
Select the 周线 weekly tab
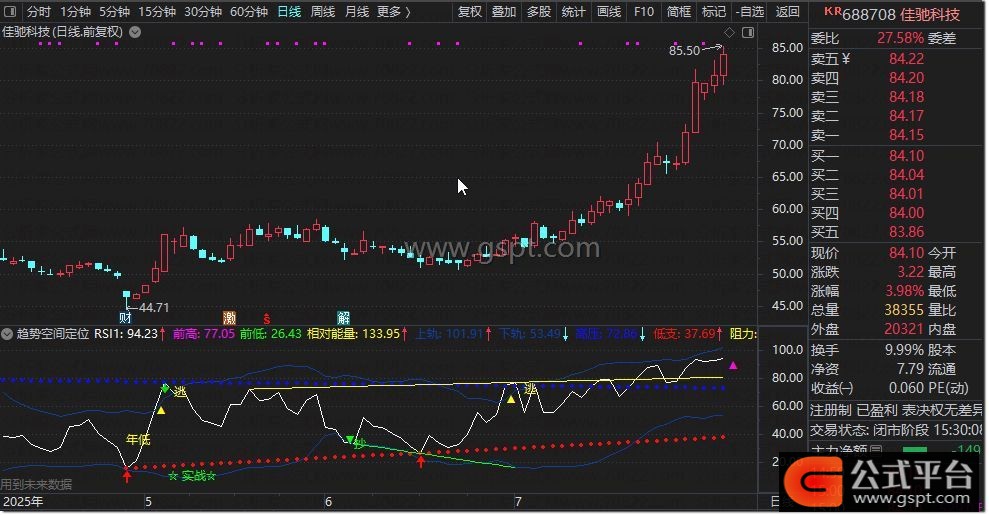(323, 12)
